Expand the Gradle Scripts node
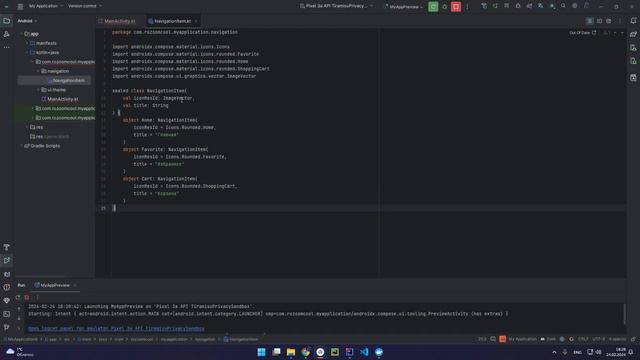 pyautogui.click(x=22, y=146)
